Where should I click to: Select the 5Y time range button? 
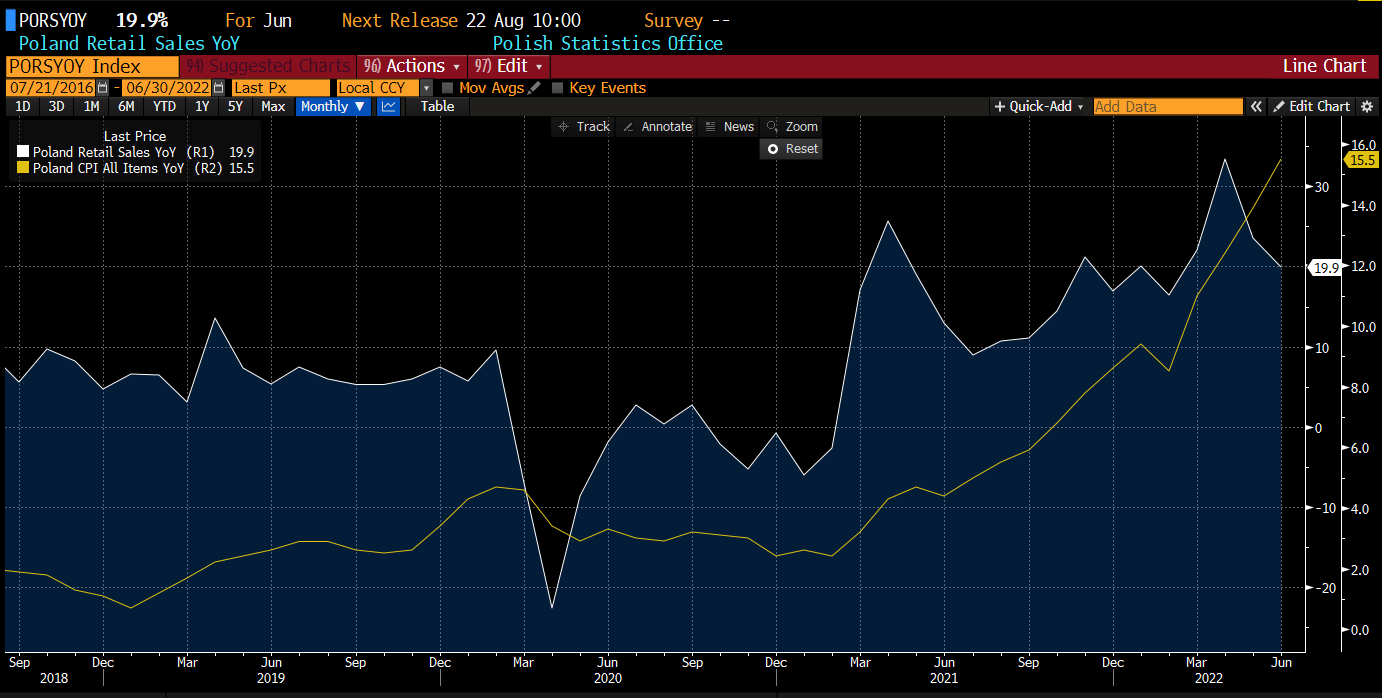click(x=235, y=106)
